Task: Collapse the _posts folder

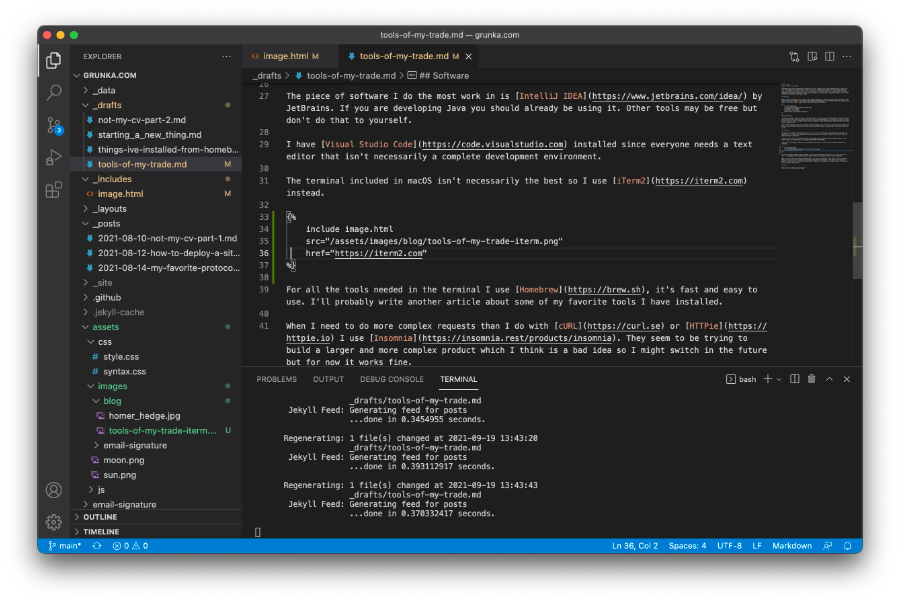Action: click(156, 224)
